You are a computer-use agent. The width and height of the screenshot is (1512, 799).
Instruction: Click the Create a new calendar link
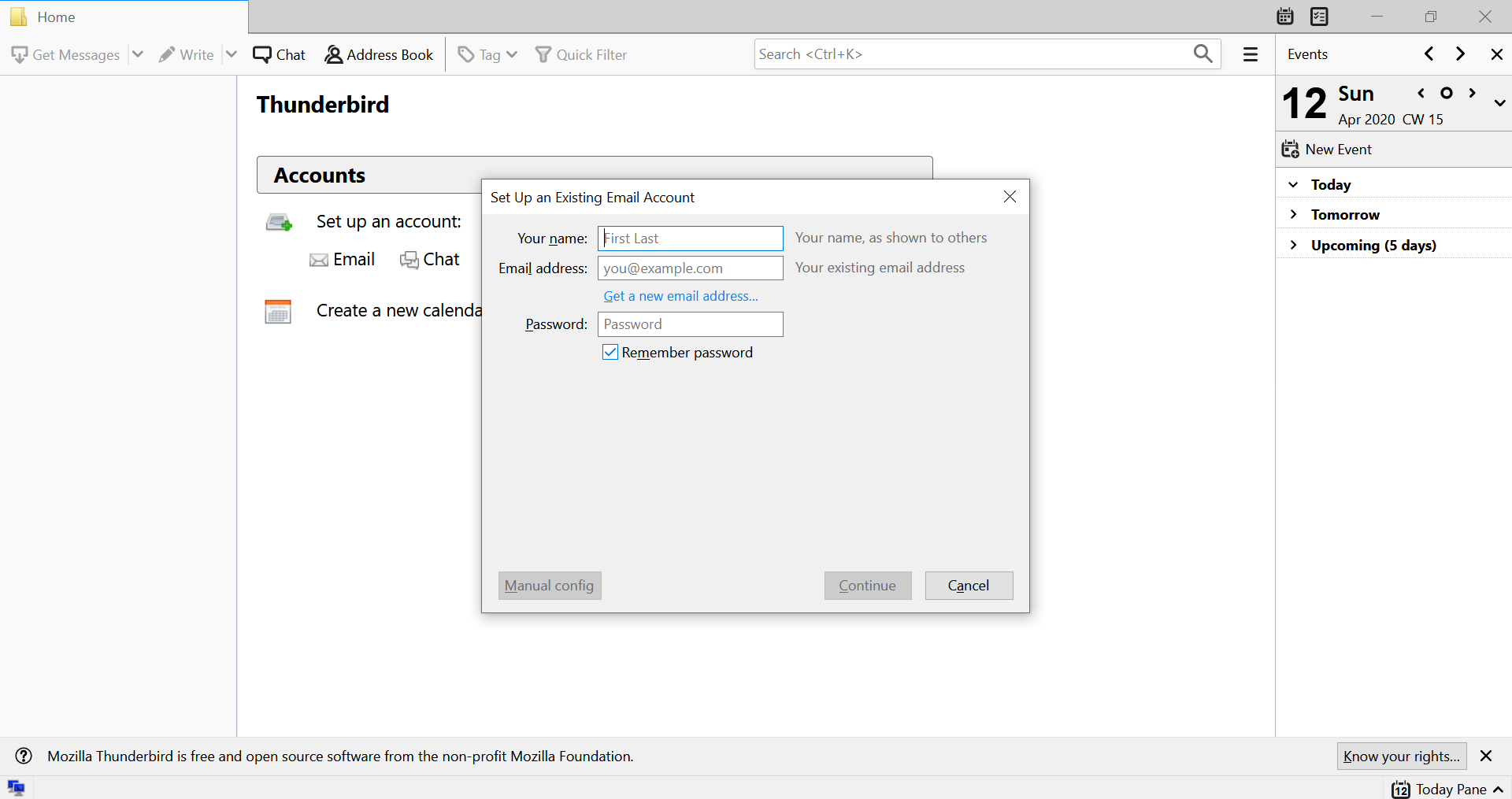point(399,310)
